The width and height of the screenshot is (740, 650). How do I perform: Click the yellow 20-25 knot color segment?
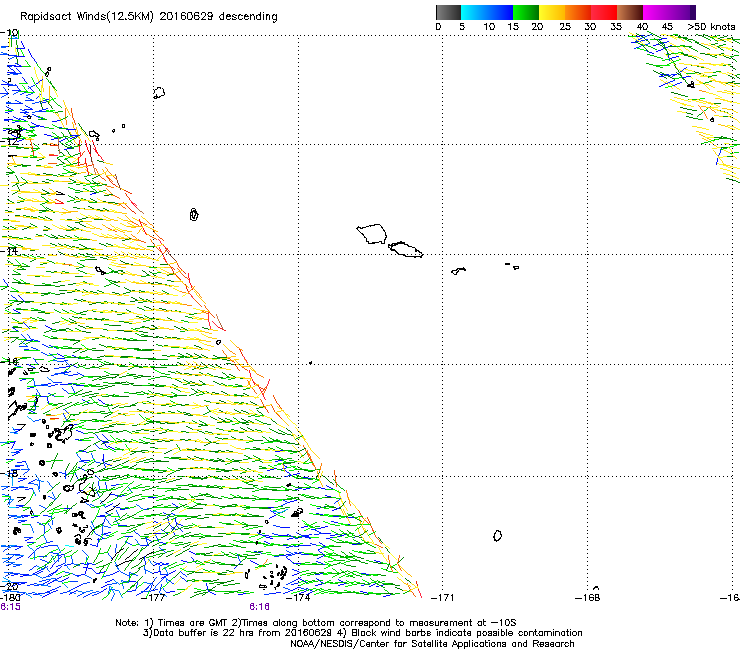(552, 12)
